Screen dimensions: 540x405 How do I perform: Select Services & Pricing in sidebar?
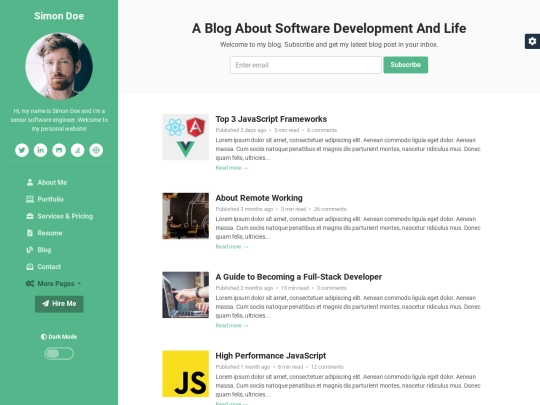coord(65,216)
